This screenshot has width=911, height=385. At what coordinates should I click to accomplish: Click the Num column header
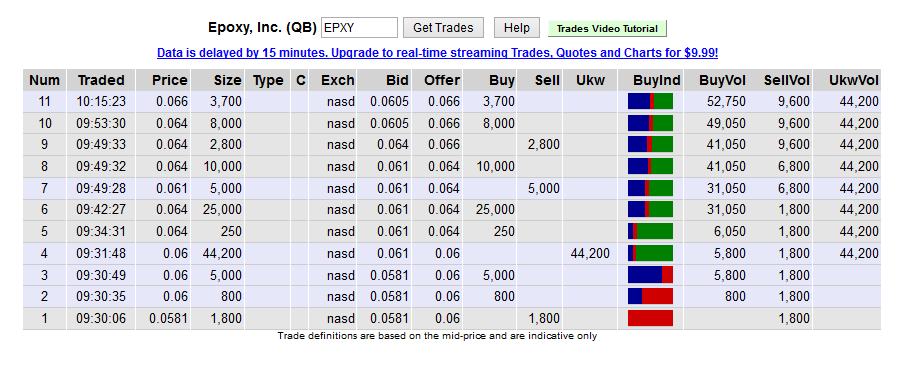[45, 80]
